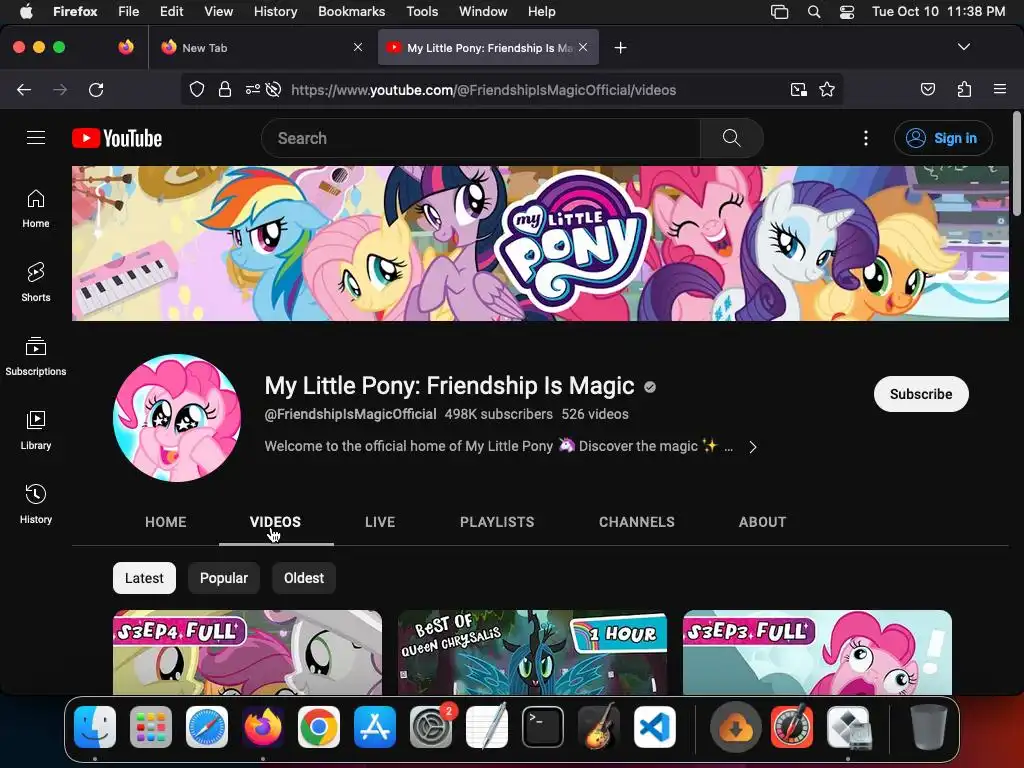Image resolution: width=1024 pixels, height=768 pixels.
Task: Open the site permissions icon in address bar
Action: tap(253, 90)
